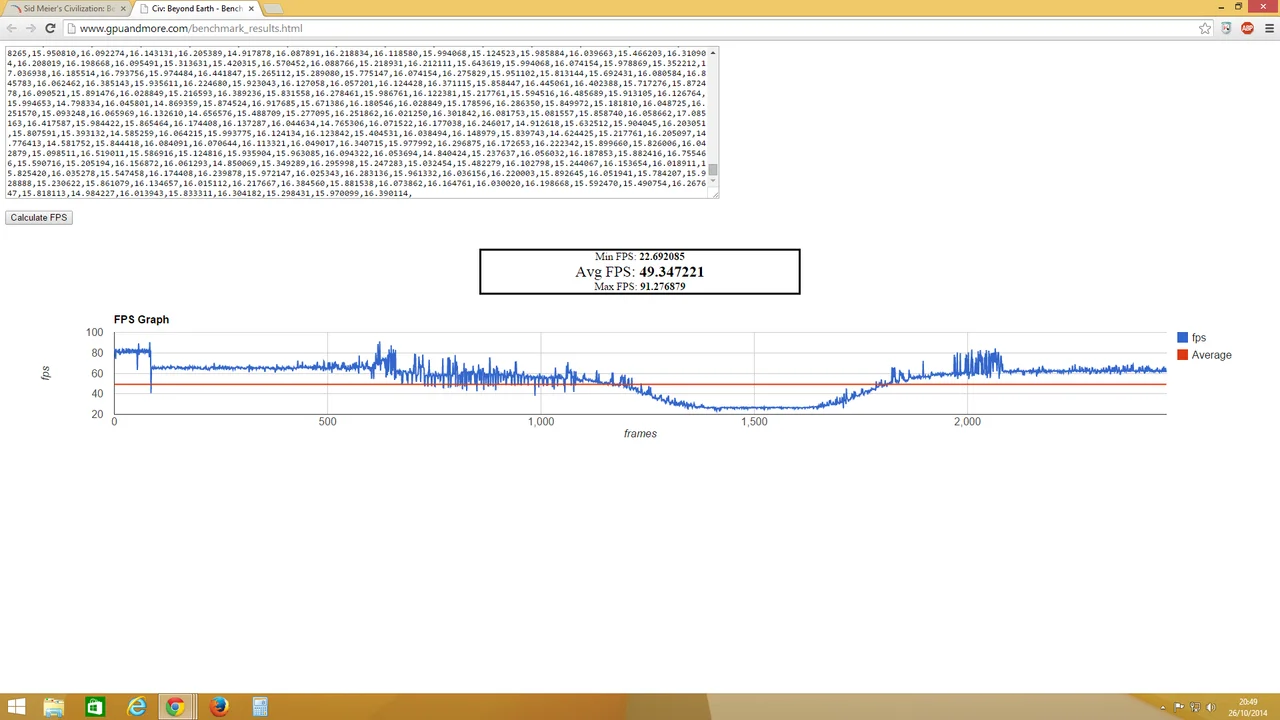Open the Adblock Plus extension
This screenshot has width=1280, height=720.
(1247, 28)
